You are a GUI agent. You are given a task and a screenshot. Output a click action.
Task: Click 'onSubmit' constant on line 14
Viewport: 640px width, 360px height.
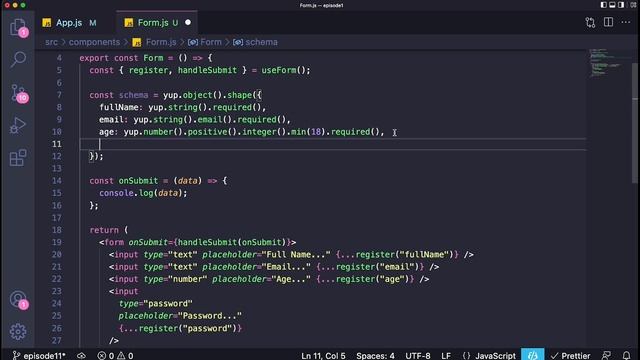click(x=138, y=180)
